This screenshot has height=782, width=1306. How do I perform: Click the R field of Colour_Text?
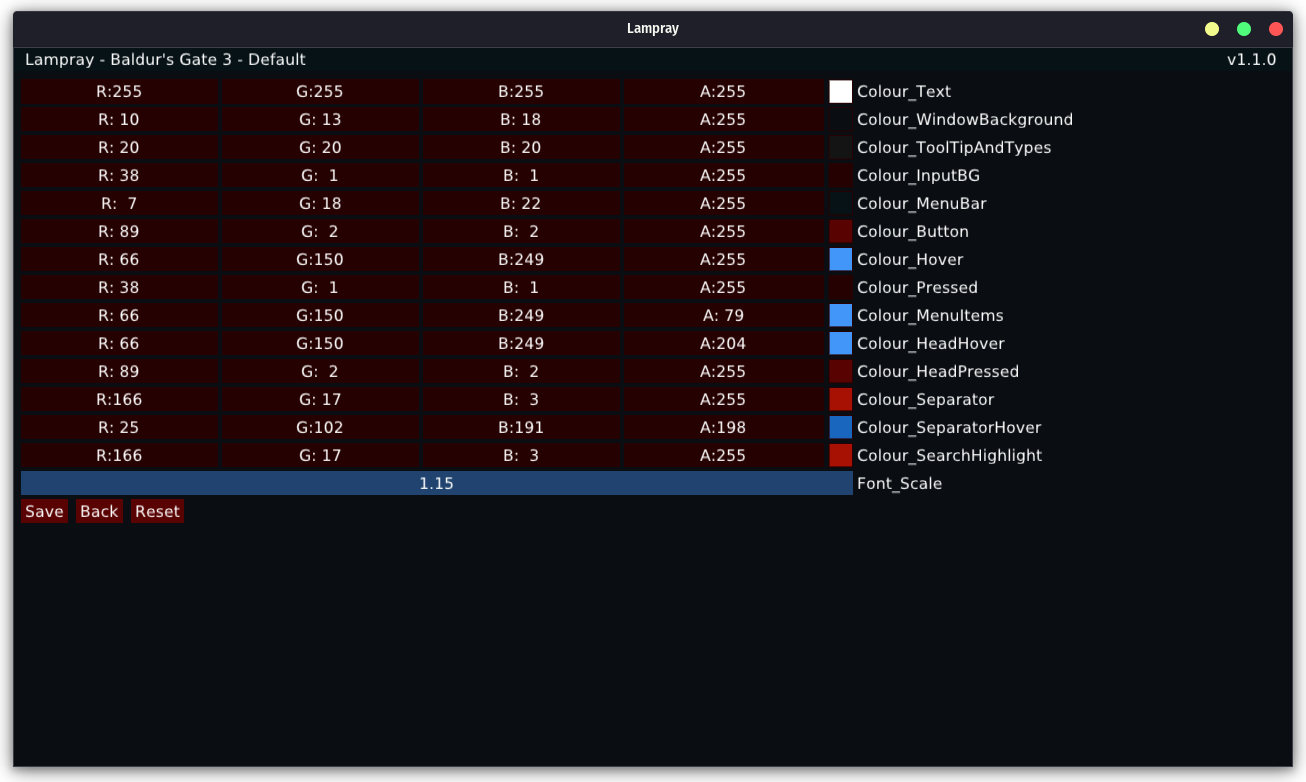click(119, 91)
